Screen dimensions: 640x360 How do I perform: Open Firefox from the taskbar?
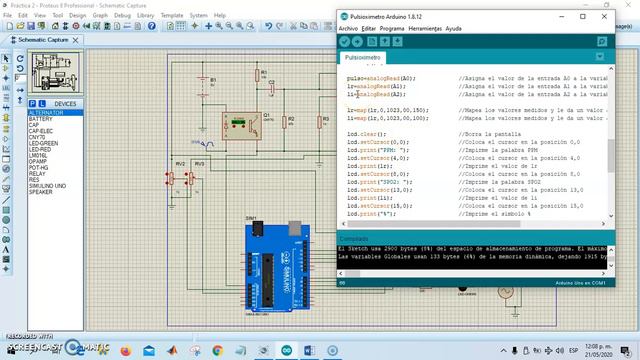click(x=126, y=351)
